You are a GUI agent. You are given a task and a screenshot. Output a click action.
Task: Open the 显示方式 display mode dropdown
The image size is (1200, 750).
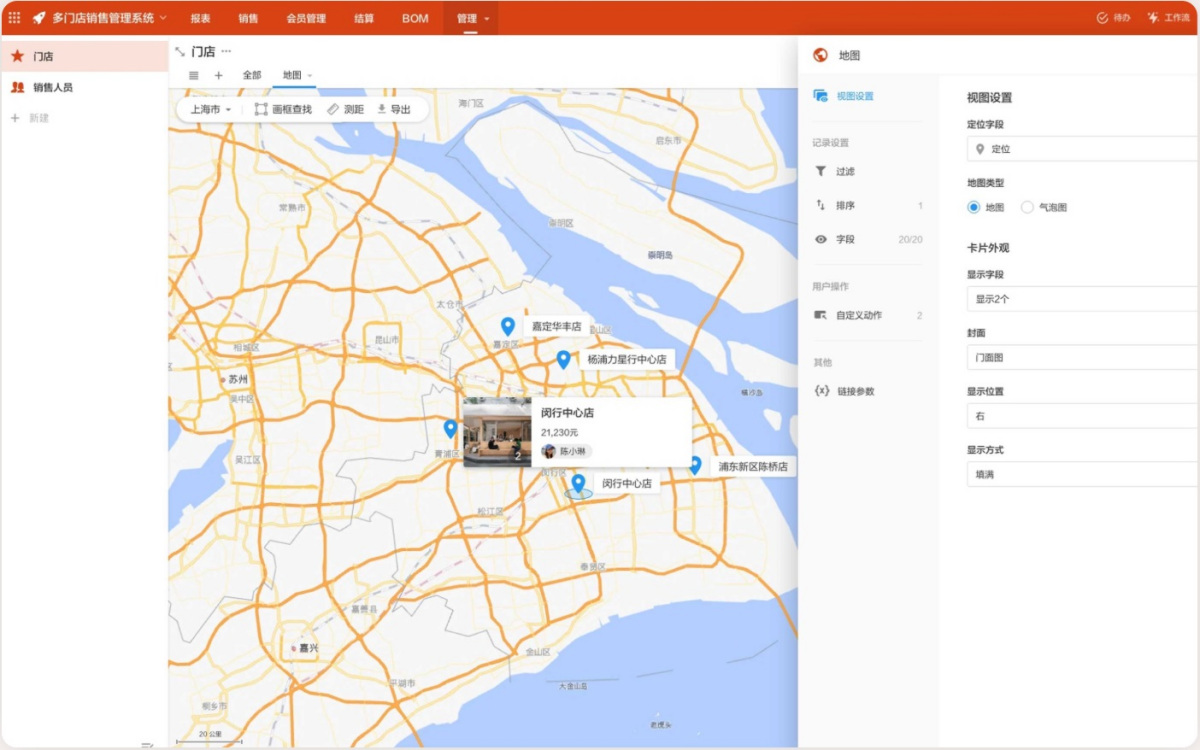pos(1082,475)
